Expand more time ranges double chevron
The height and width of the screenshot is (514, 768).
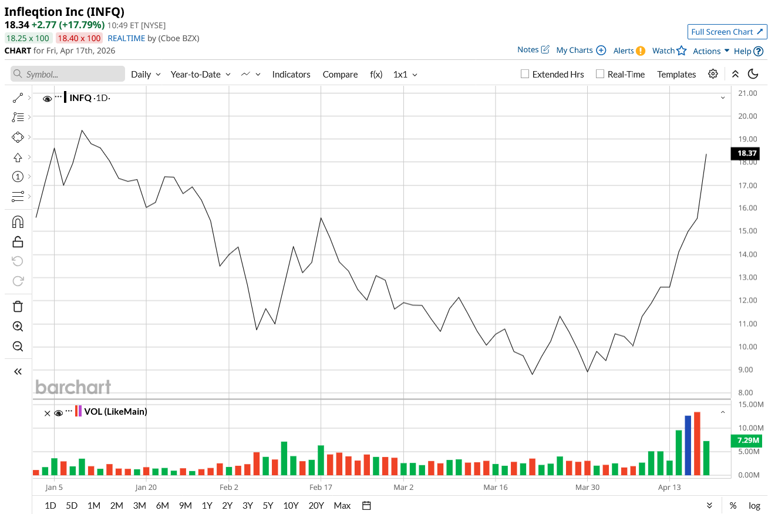click(709, 505)
